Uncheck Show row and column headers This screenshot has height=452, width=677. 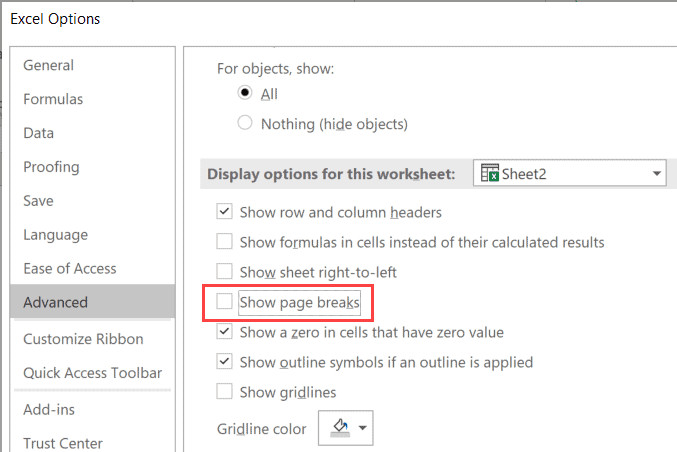coord(225,212)
